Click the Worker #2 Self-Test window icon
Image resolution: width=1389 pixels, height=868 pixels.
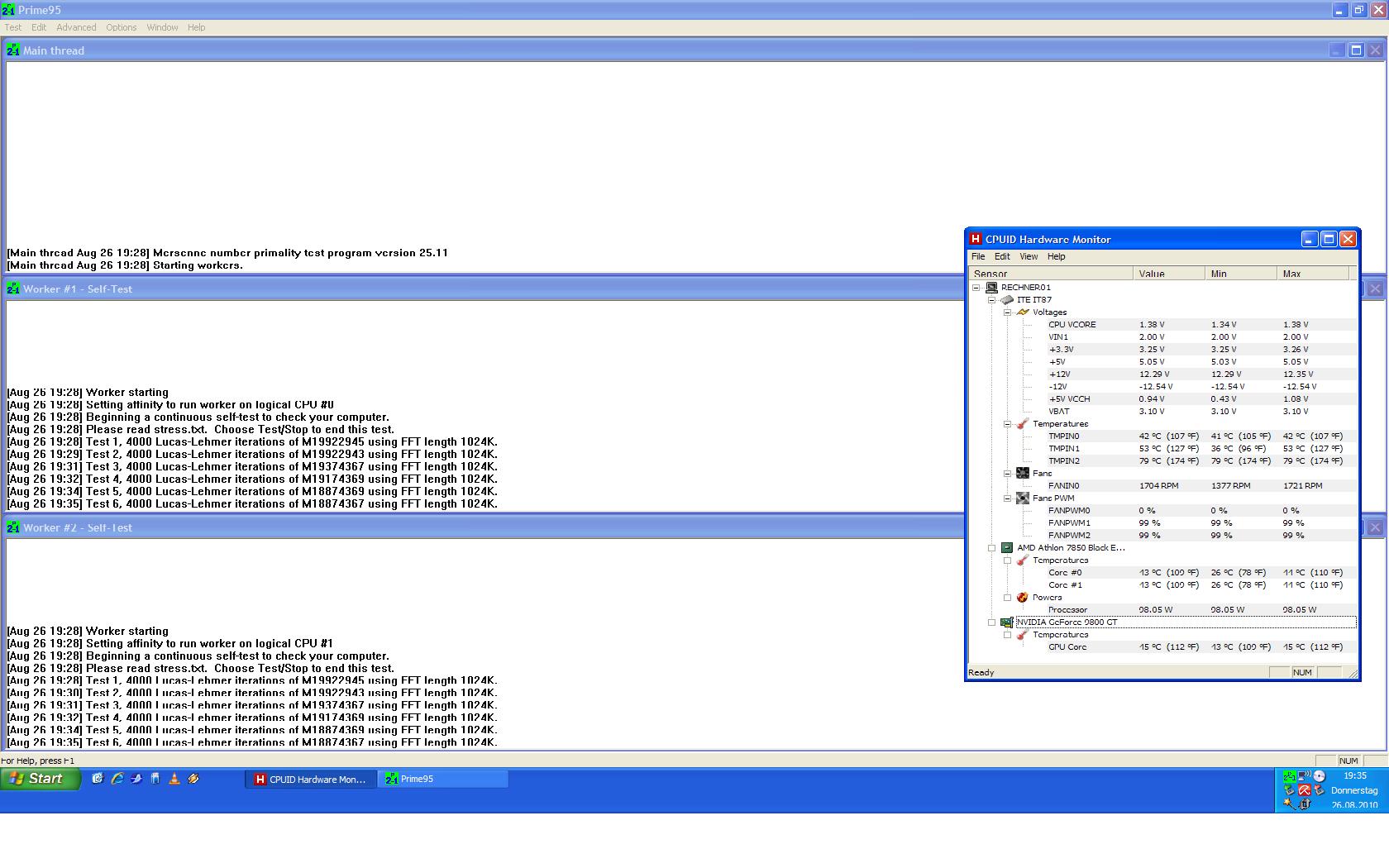[13, 527]
